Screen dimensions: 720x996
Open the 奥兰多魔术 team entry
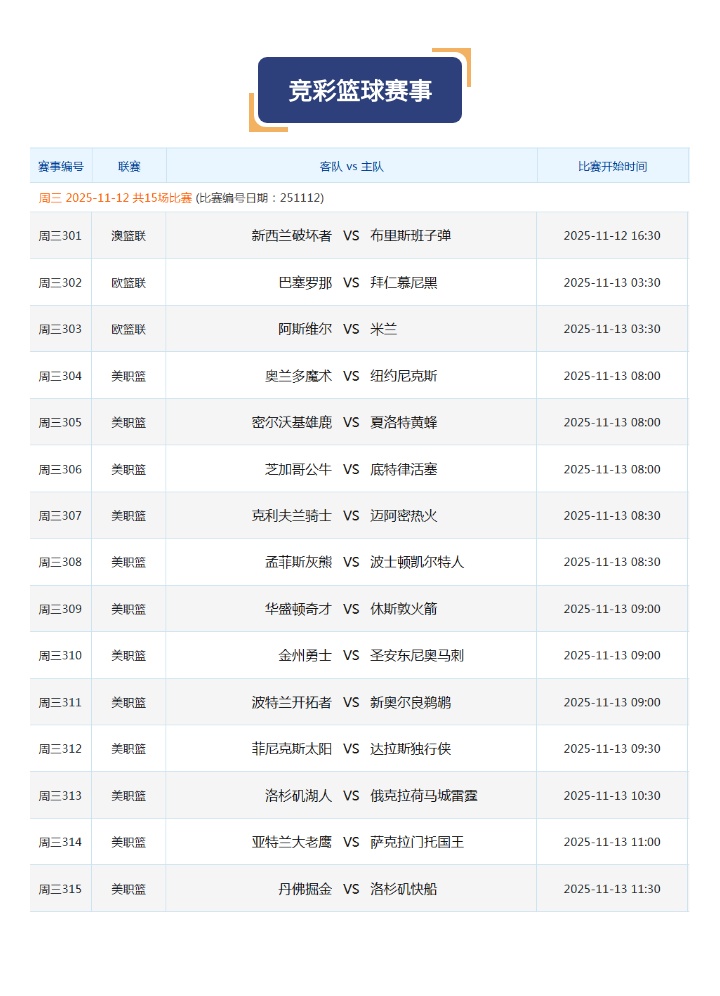click(x=298, y=376)
